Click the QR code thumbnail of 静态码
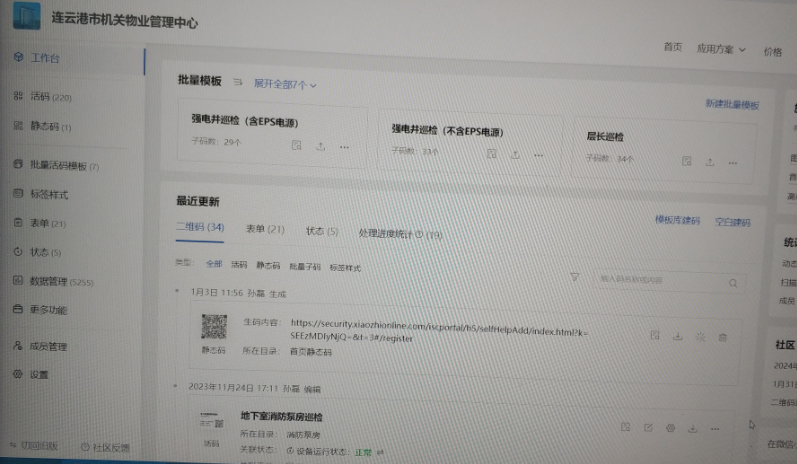 214,326
